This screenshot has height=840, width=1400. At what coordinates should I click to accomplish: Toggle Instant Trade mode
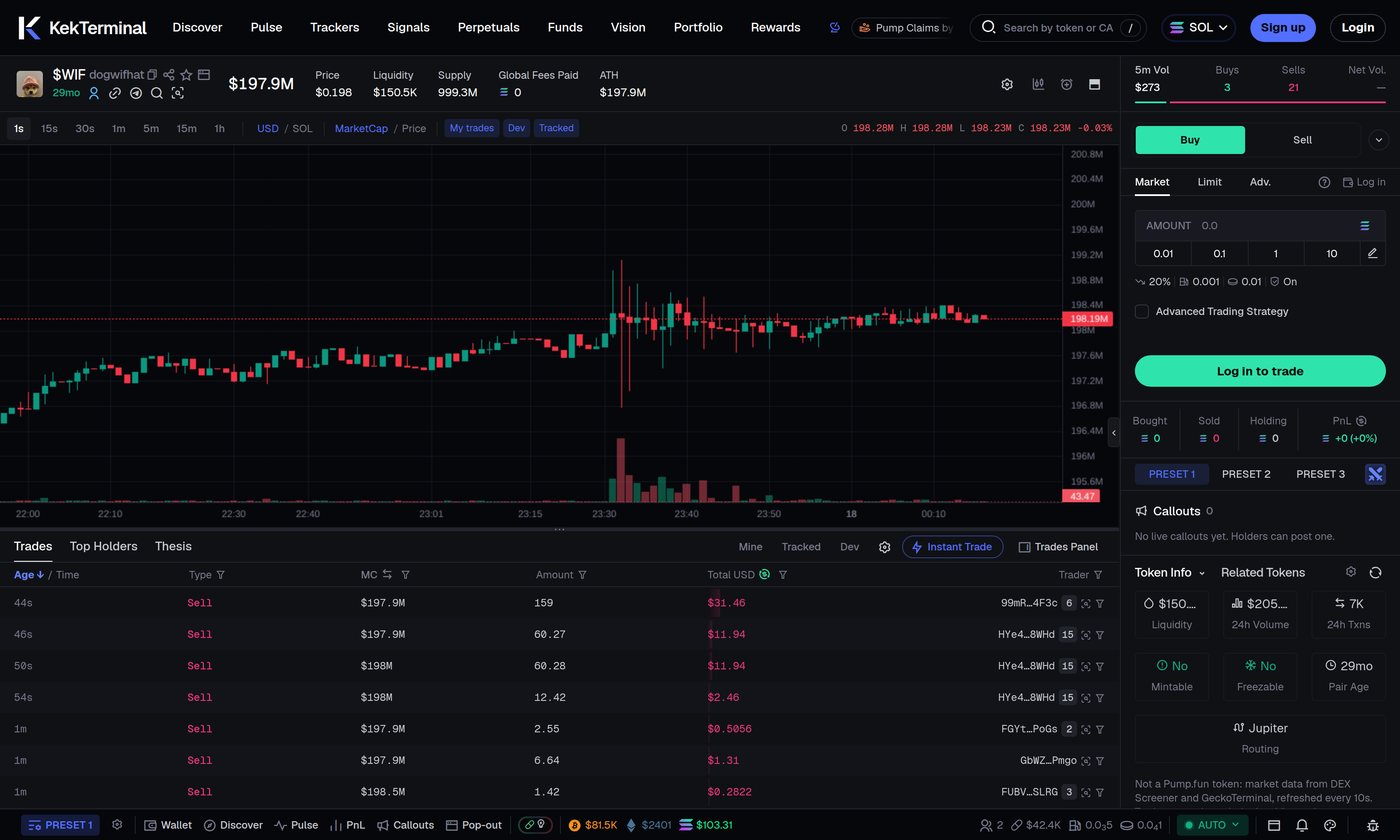click(952, 547)
